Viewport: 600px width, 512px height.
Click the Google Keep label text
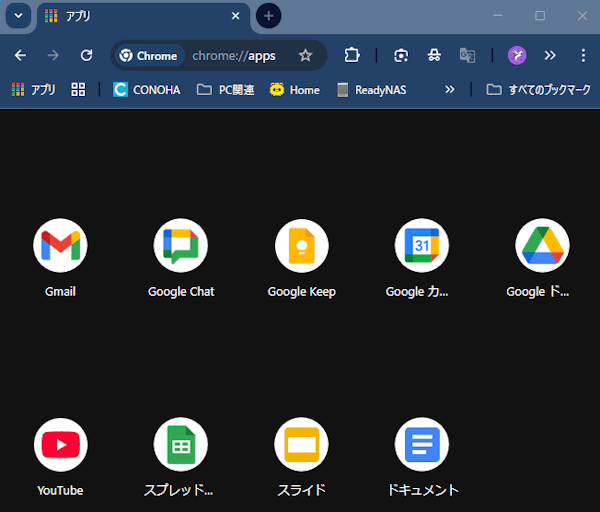[x=302, y=292]
